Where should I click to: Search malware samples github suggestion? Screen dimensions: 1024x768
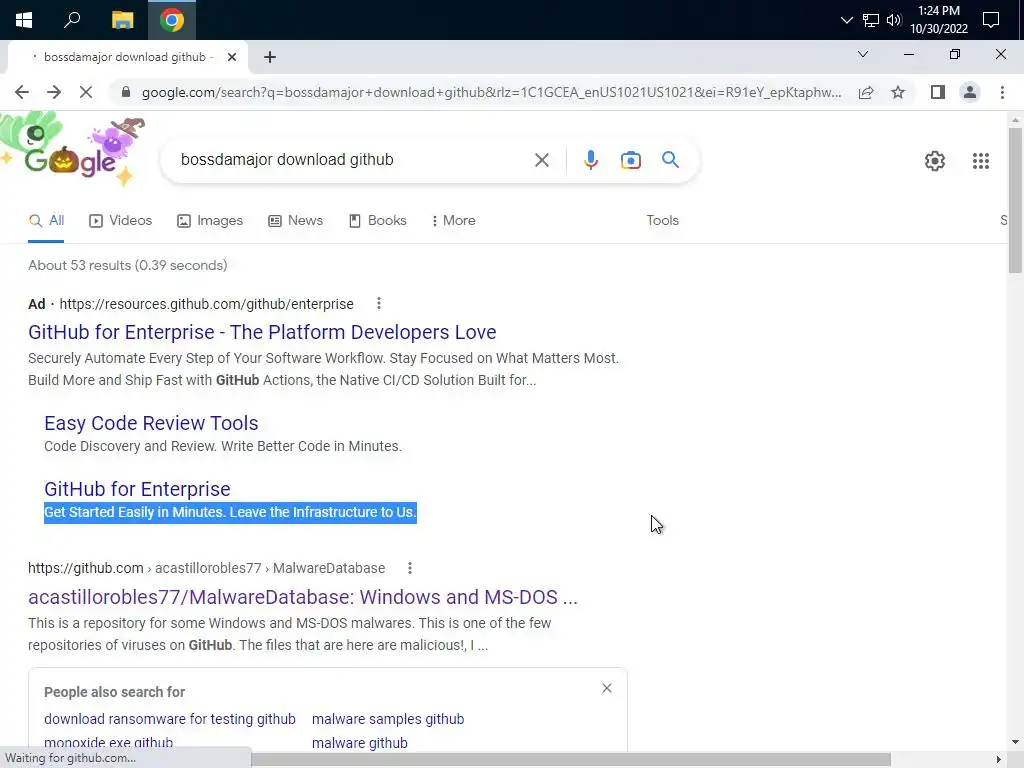tap(388, 719)
